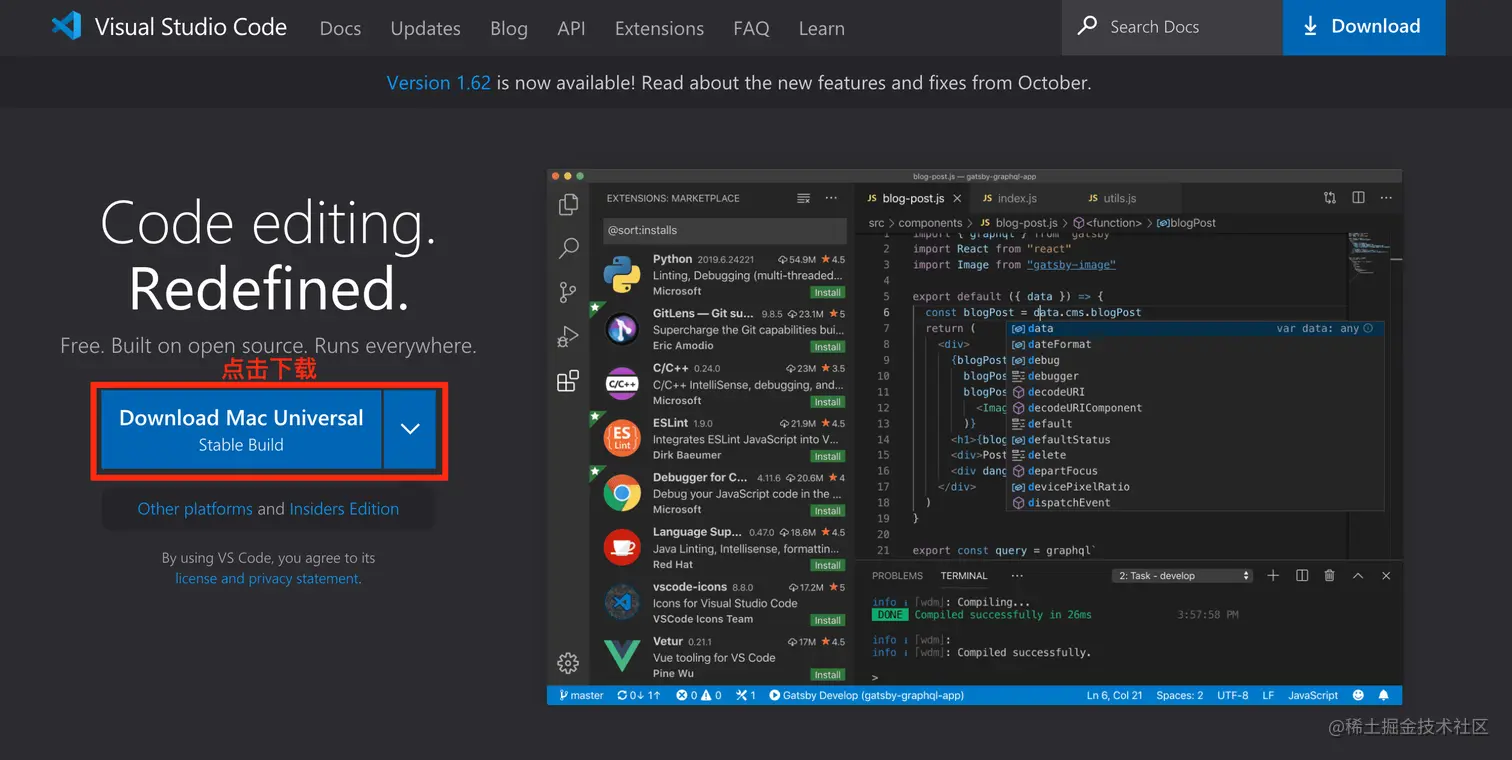Open Extensions in the site navigation
Image resolution: width=1512 pixels, height=760 pixels.
660,28
